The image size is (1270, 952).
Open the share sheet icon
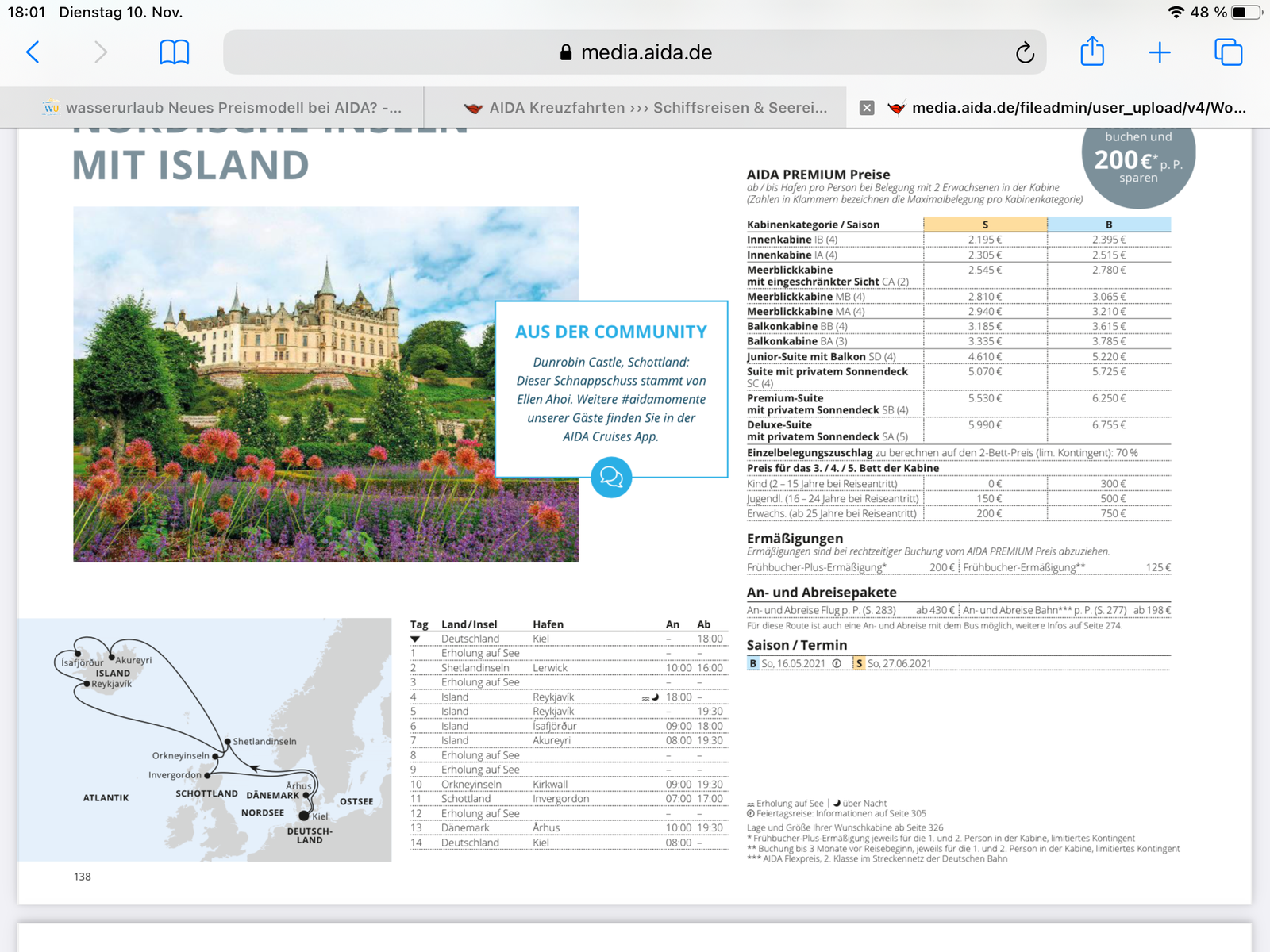(x=1092, y=52)
